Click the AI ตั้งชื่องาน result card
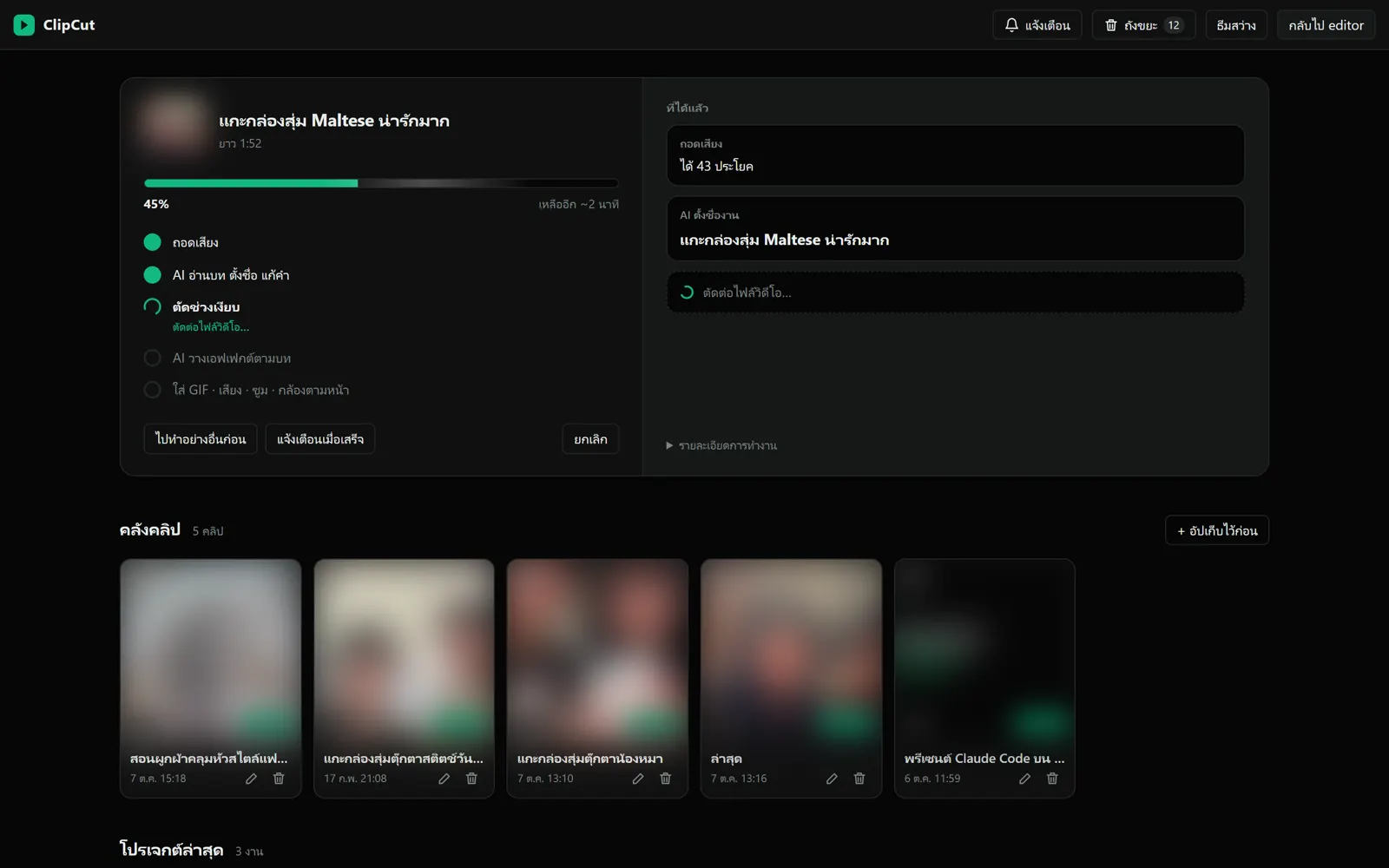The width and height of the screenshot is (1389, 868). (955, 229)
